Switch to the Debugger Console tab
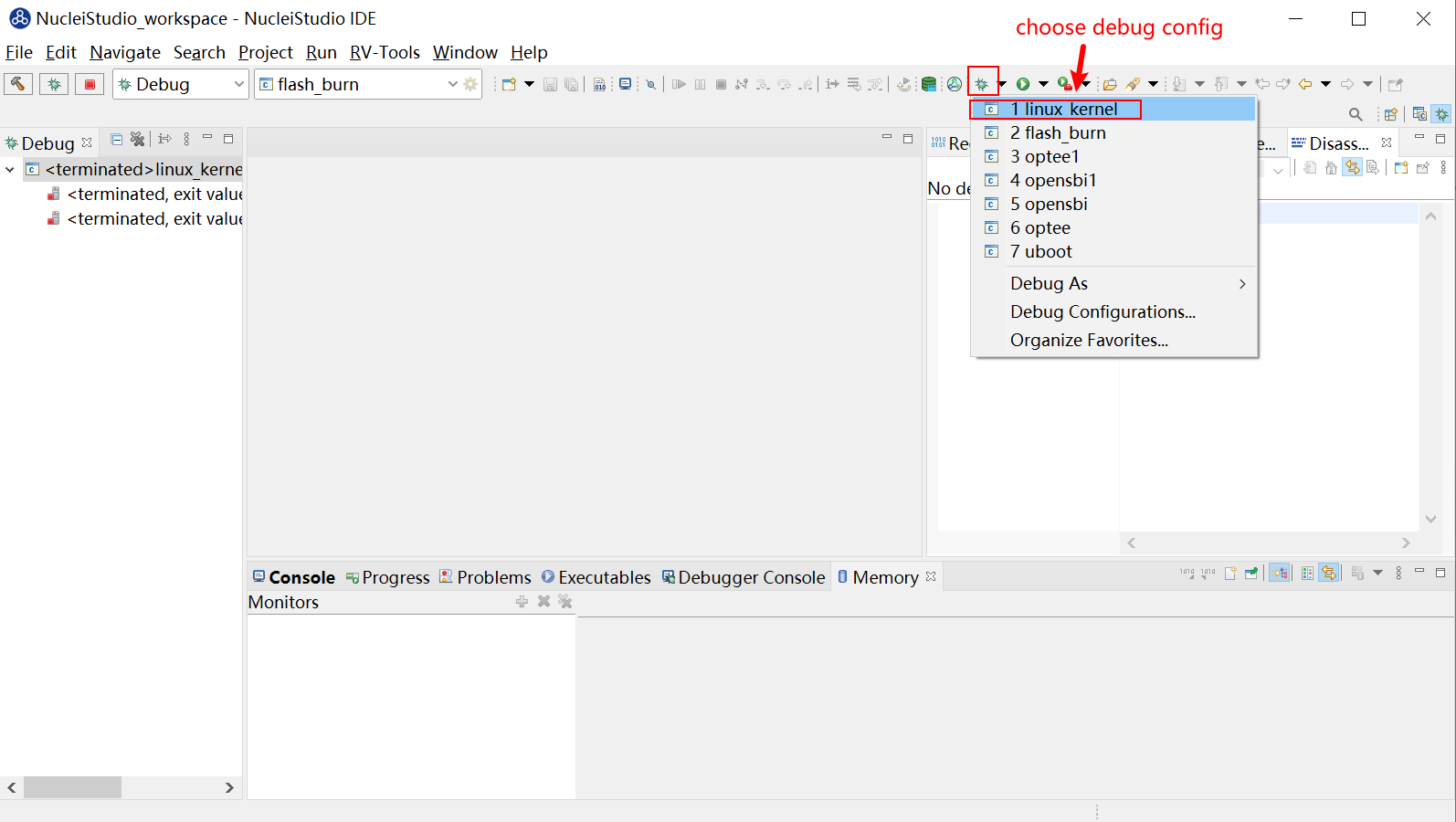The width and height of the screenshot is (1456, 822). pos(744,577)
